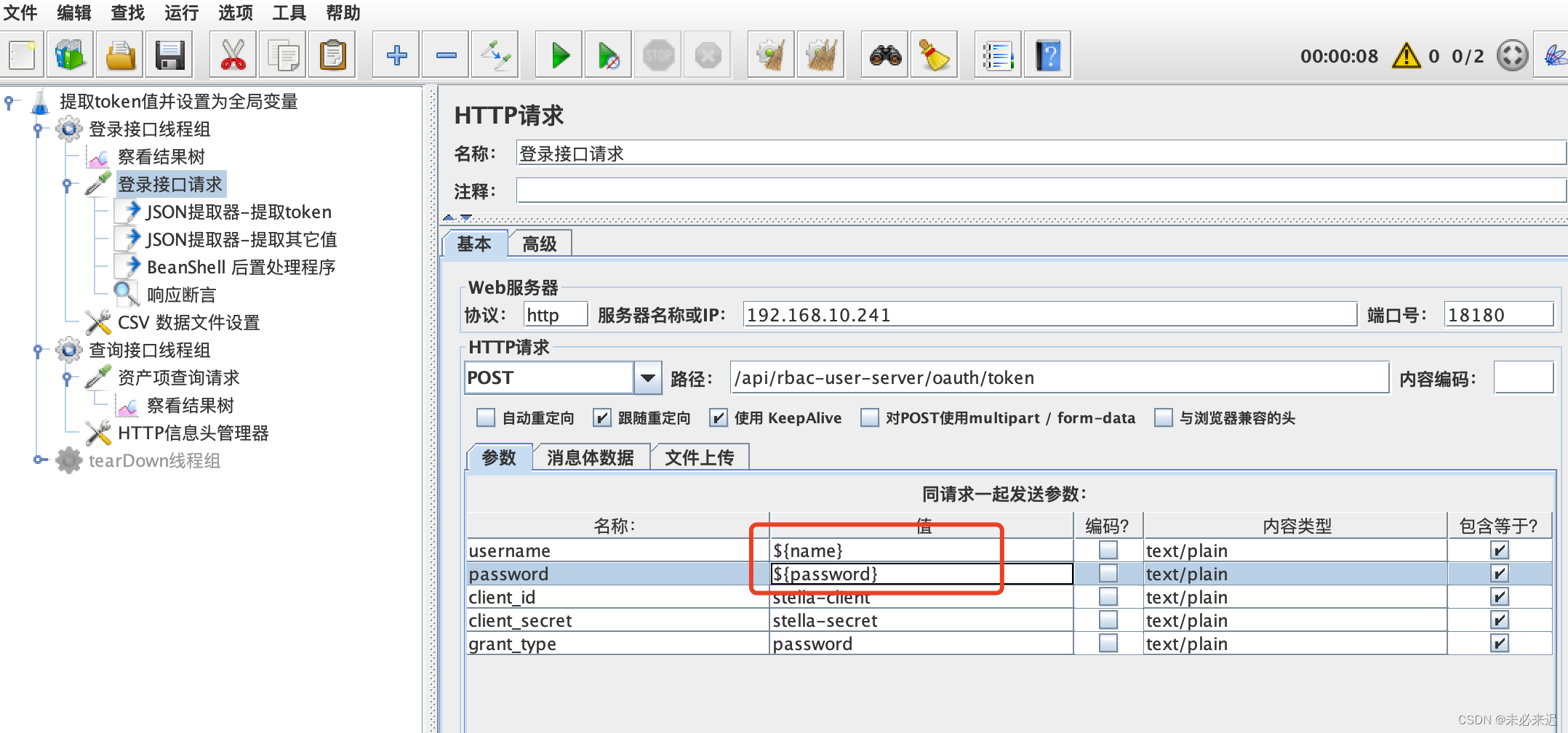Paste element using clipboard toolbar icon
The height and width of the screenshot is (733, 1568).
[x=332, y=55]
